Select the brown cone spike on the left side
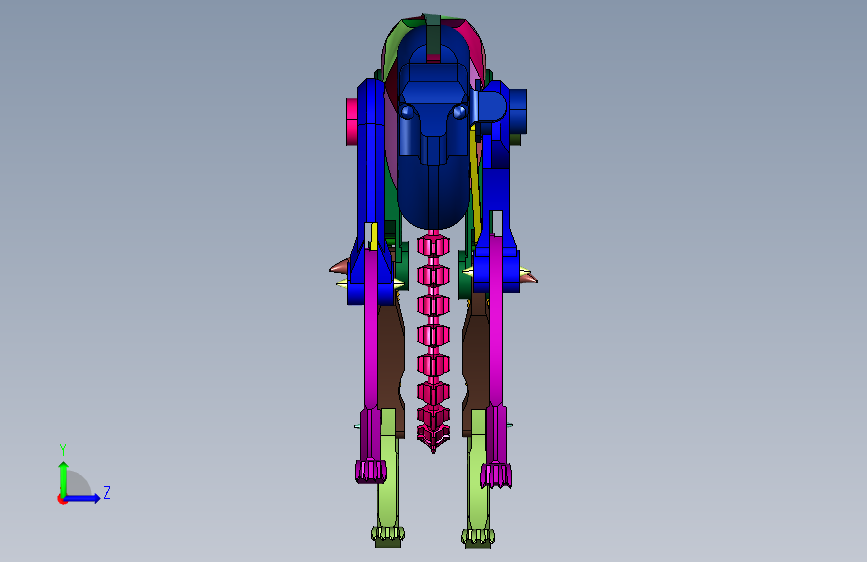Screen dimensions: 867x562 [340, 267]
